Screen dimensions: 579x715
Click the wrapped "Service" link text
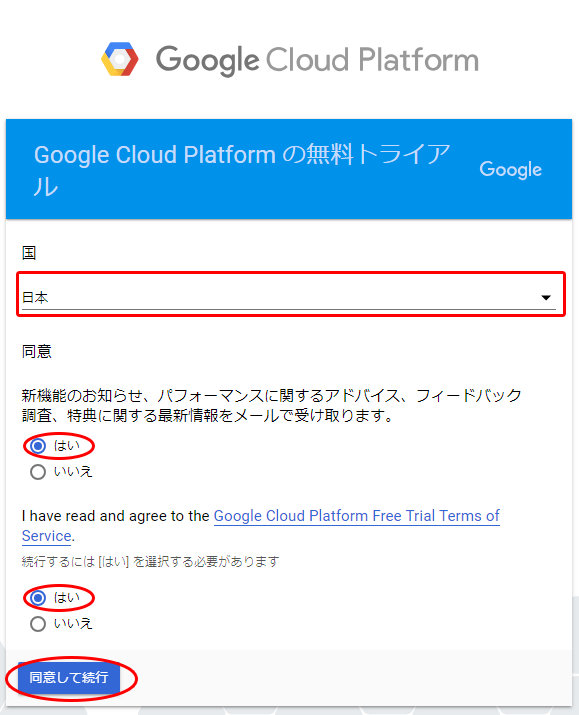coord(47,536)
